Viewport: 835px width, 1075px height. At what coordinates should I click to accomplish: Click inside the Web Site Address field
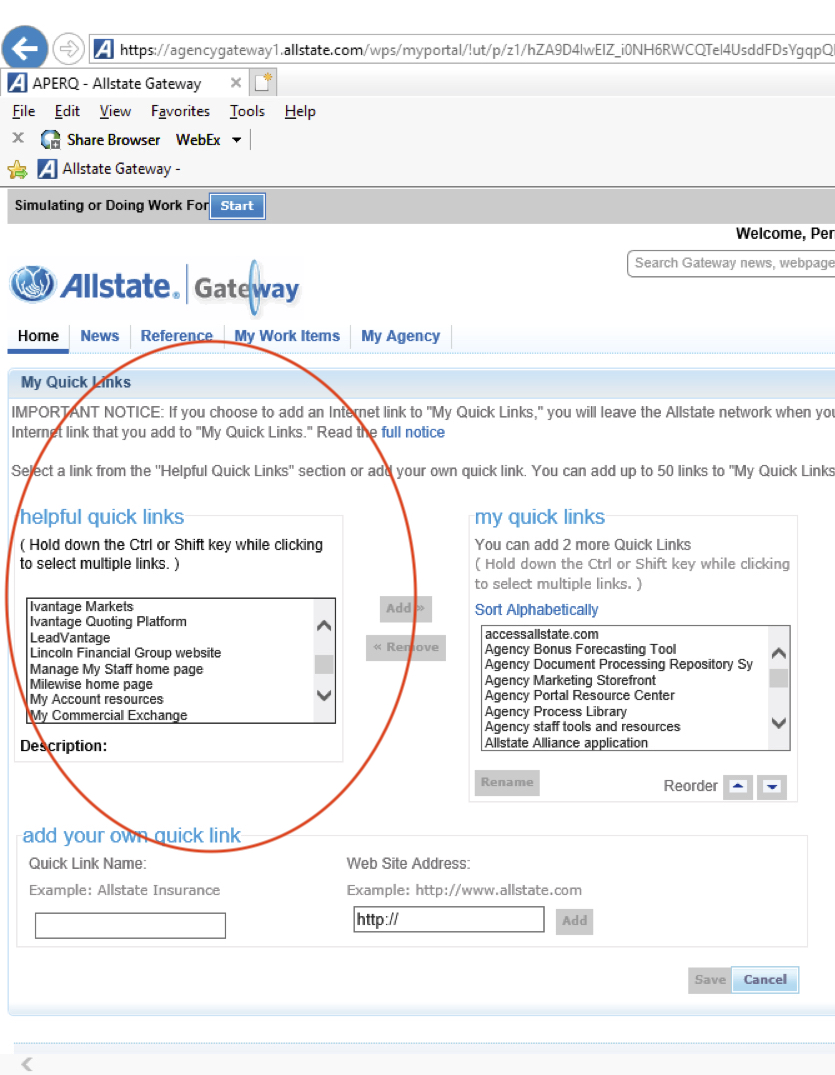click(x=448, y=919)
